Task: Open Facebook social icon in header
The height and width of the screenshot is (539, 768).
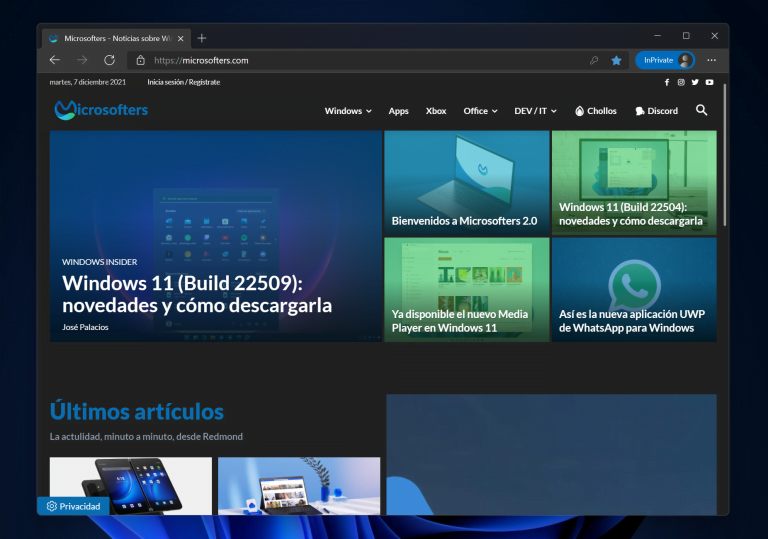Action: 667,82
